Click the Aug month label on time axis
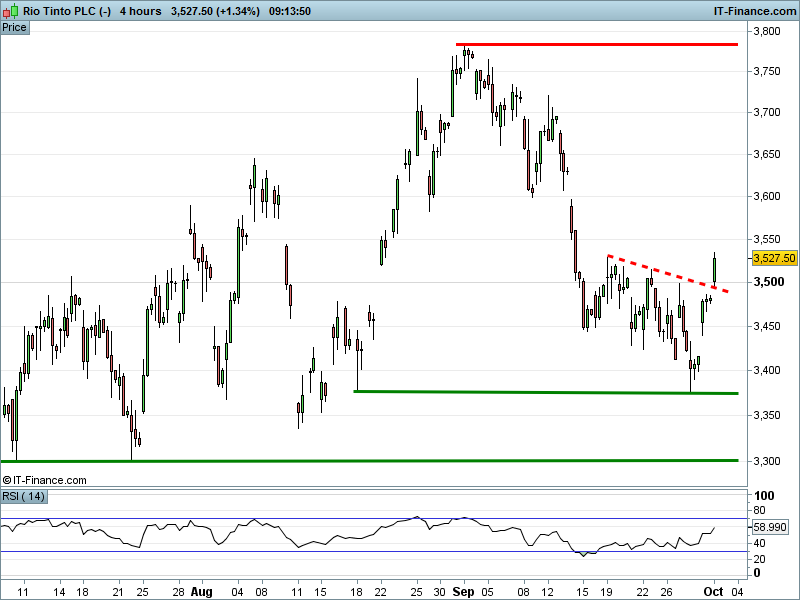The height and width of the screenshot is (600, 800). click(x=202, y=592)
